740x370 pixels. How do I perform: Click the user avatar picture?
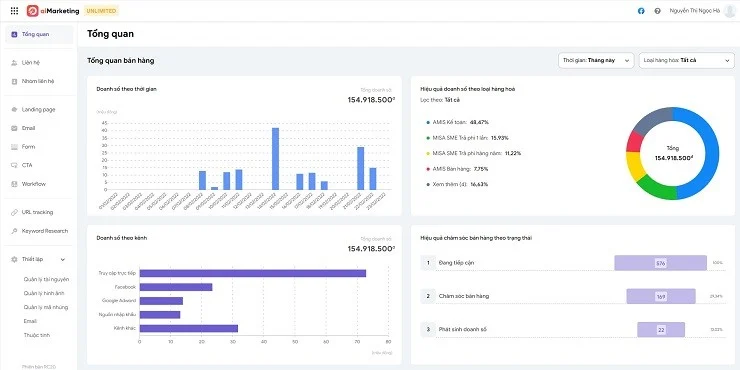point(730,11)
